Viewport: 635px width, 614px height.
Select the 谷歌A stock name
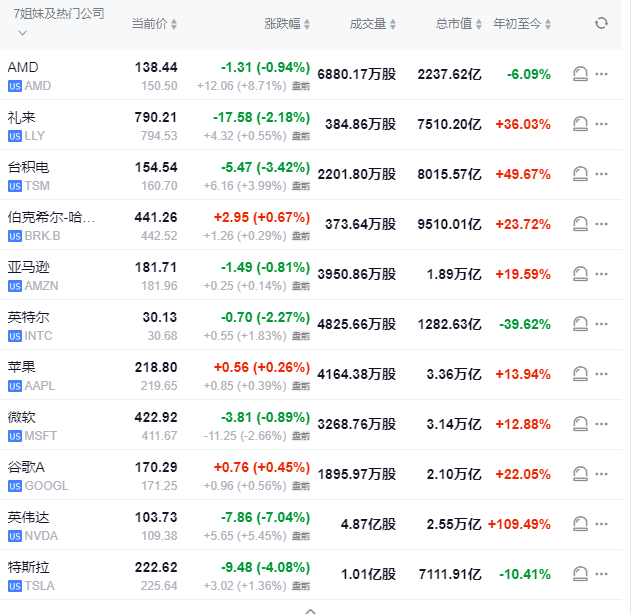26,467
